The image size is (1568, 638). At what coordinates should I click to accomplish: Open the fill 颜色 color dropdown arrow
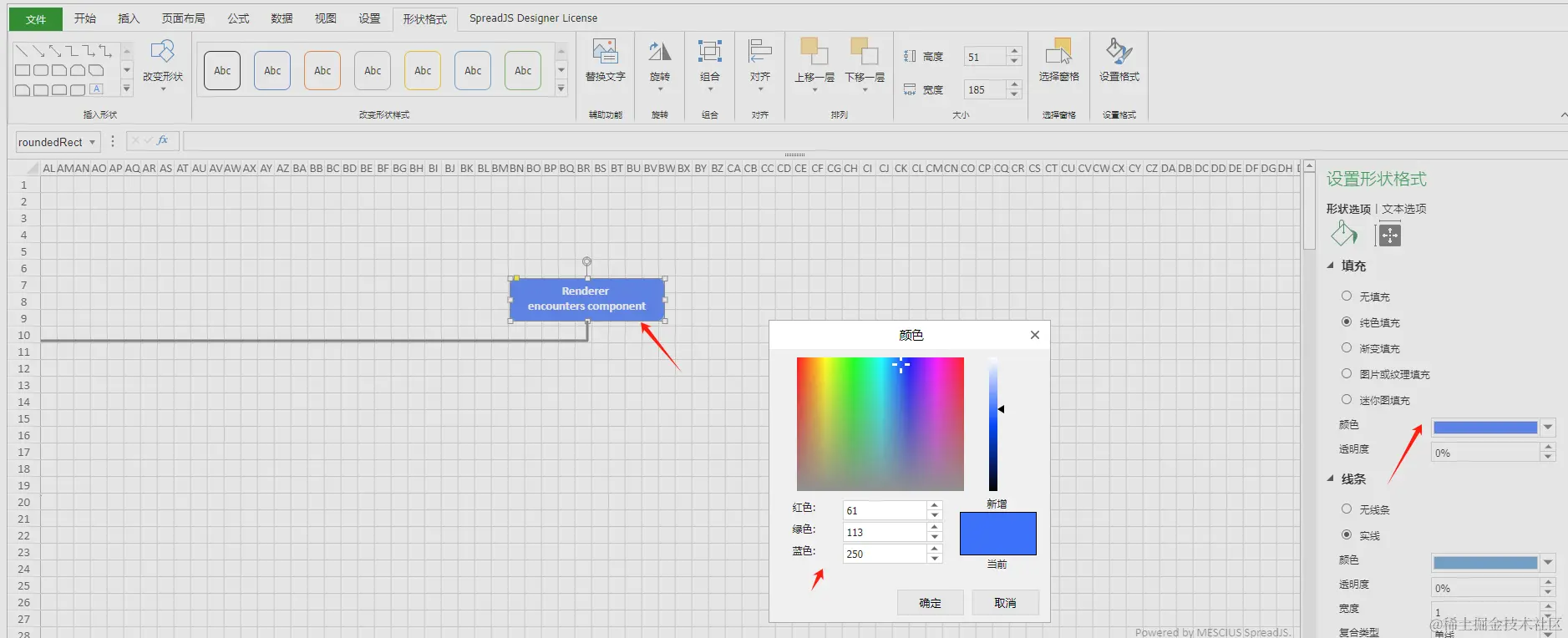(1548, 428)
